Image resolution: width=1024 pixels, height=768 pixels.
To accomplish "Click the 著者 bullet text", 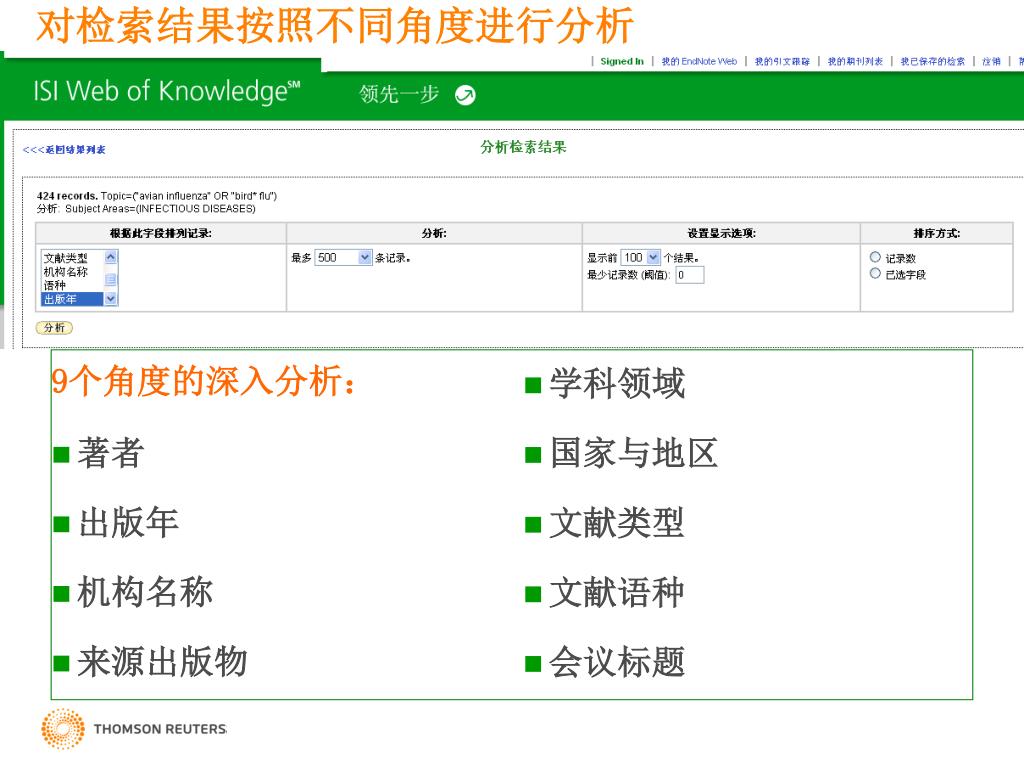I will [x=111, y=453].
